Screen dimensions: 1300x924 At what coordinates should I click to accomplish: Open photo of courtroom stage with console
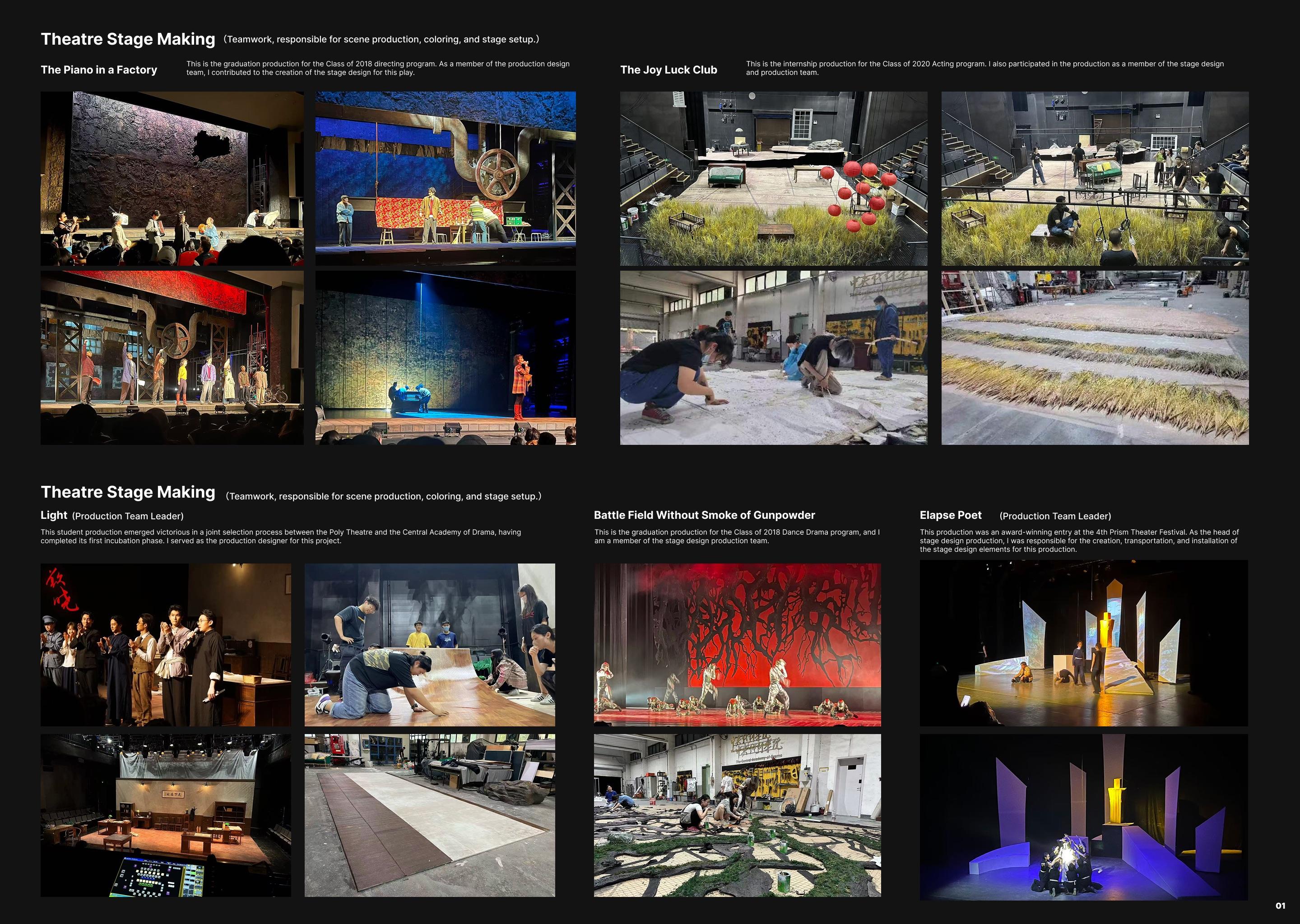tap(166, 815)
